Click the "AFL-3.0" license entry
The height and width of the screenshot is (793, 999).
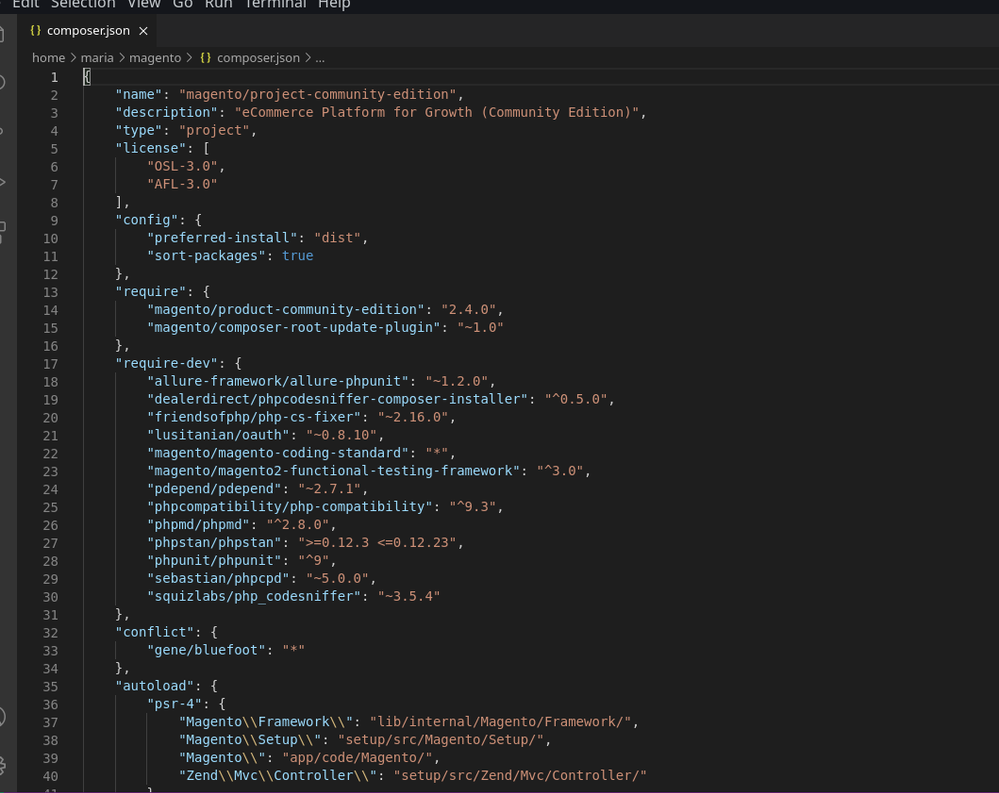(x=183, y=184)
